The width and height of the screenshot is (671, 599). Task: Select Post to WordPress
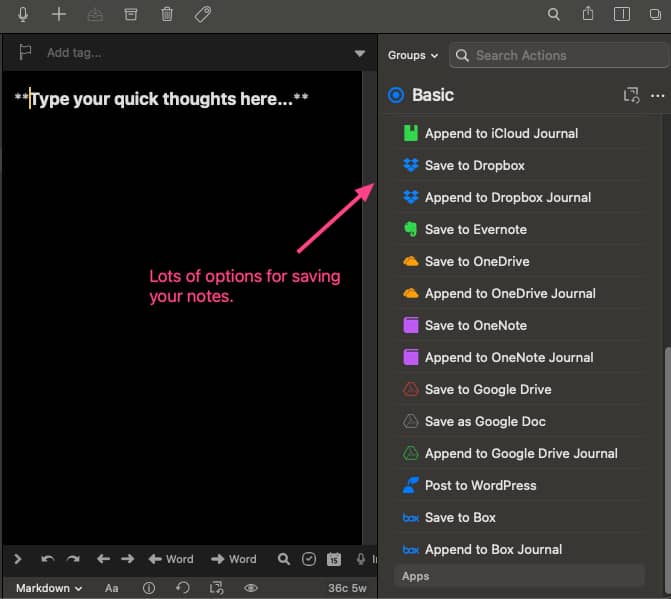(520, 486)
